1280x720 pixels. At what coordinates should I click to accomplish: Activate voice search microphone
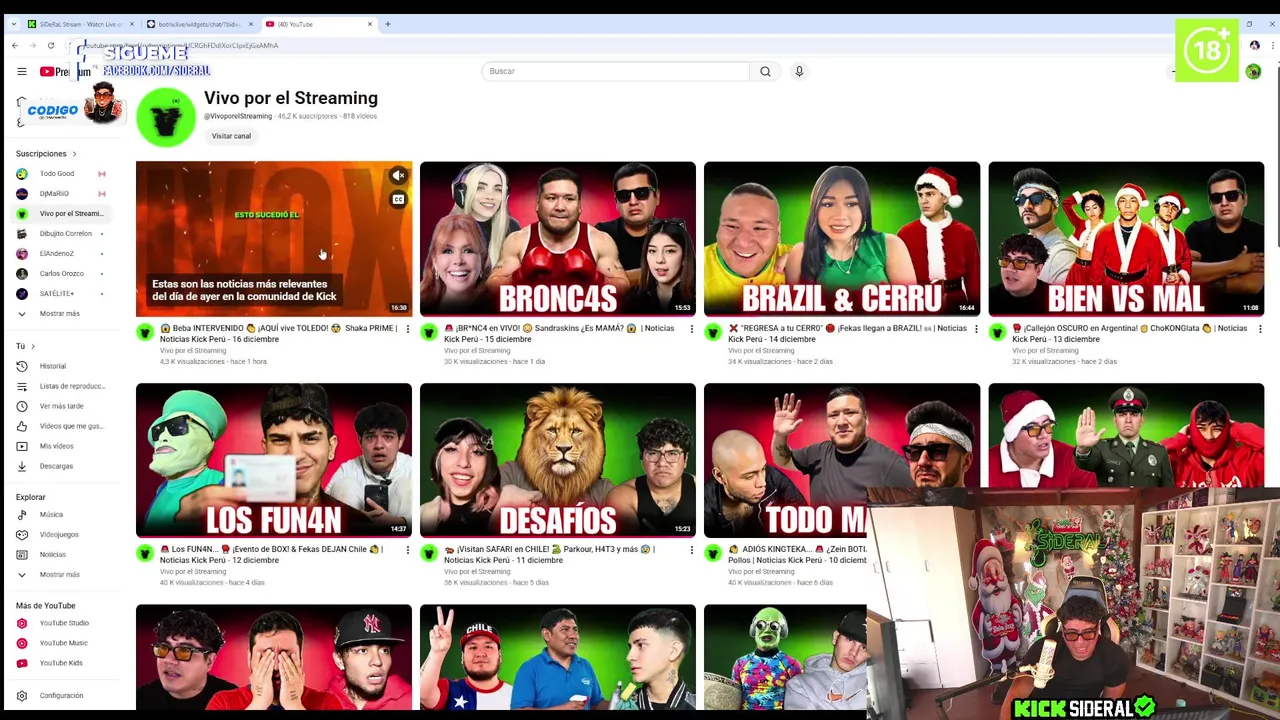click(x=799, y=71)
